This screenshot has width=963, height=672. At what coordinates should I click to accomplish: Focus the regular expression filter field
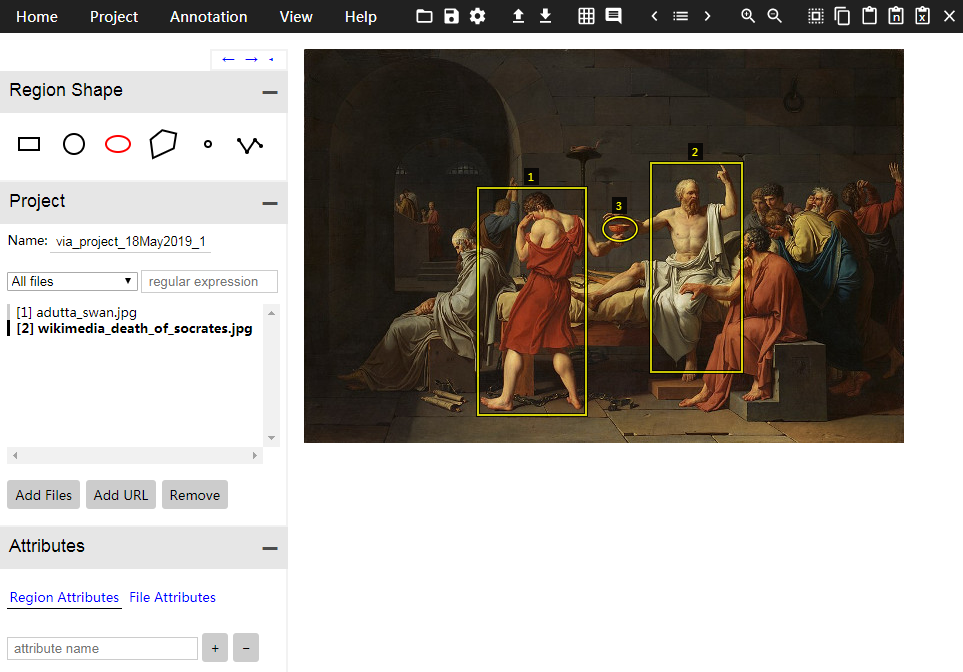[209, 281]
